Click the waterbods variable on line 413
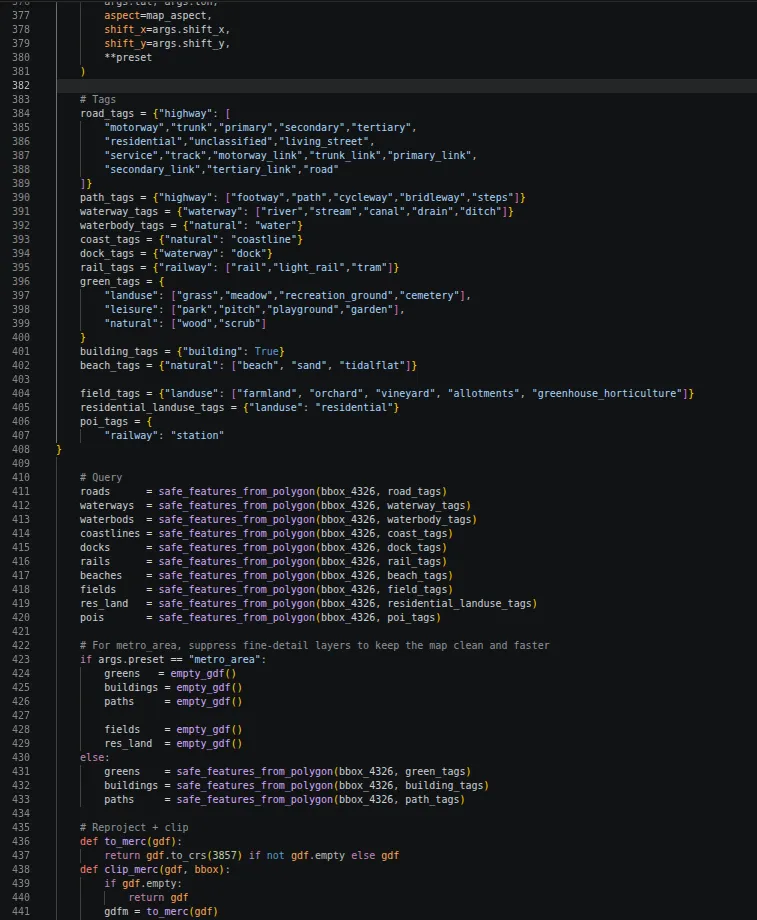The width and height of the screenshot is (757, 920). pos(107,520)
